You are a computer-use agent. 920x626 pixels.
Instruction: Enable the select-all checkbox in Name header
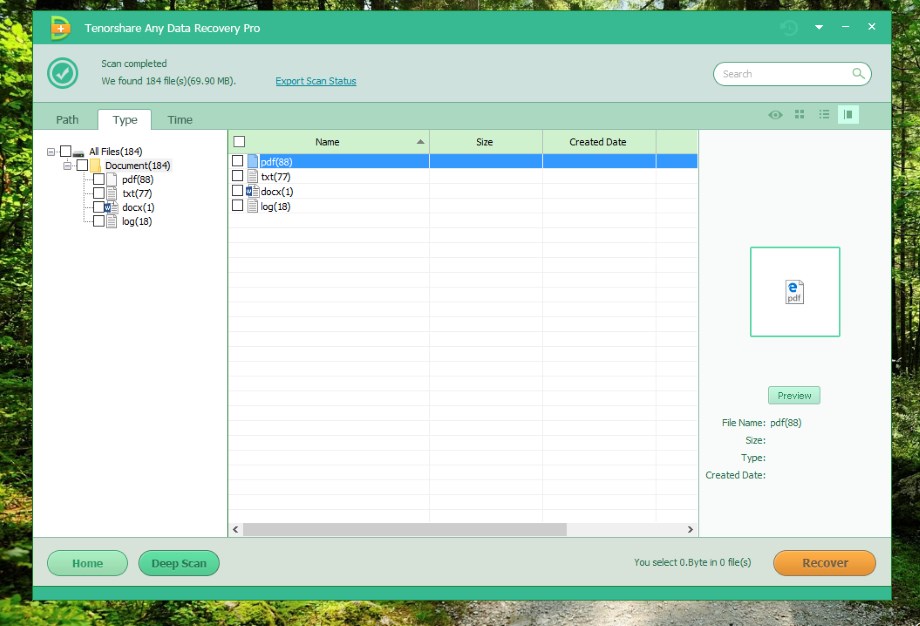[239, 142]
